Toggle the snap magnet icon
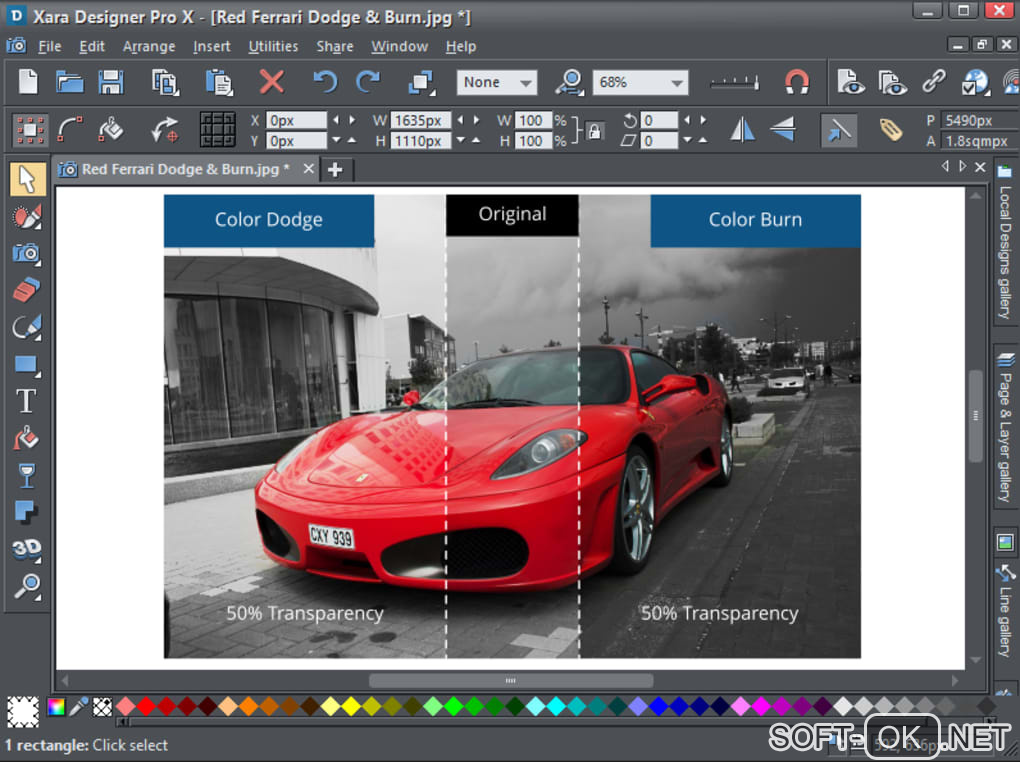The width and height of the screenshot is (1020, 762). point(796,82)
